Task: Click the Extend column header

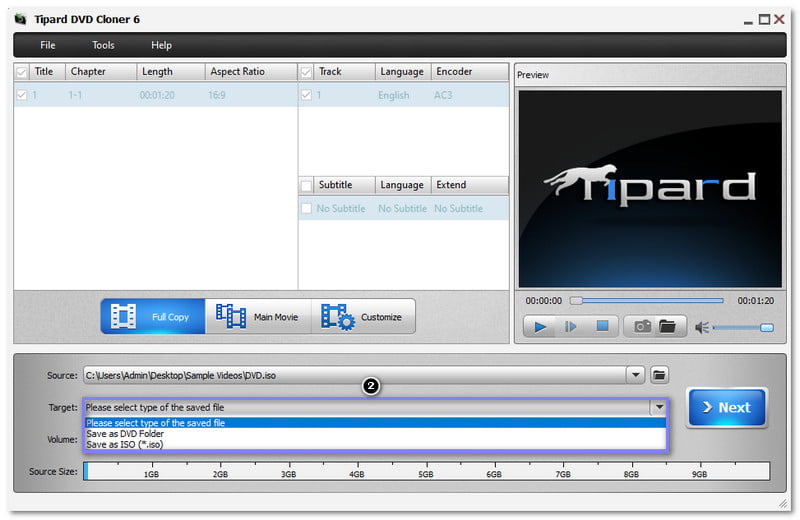Action: point(469,185)
